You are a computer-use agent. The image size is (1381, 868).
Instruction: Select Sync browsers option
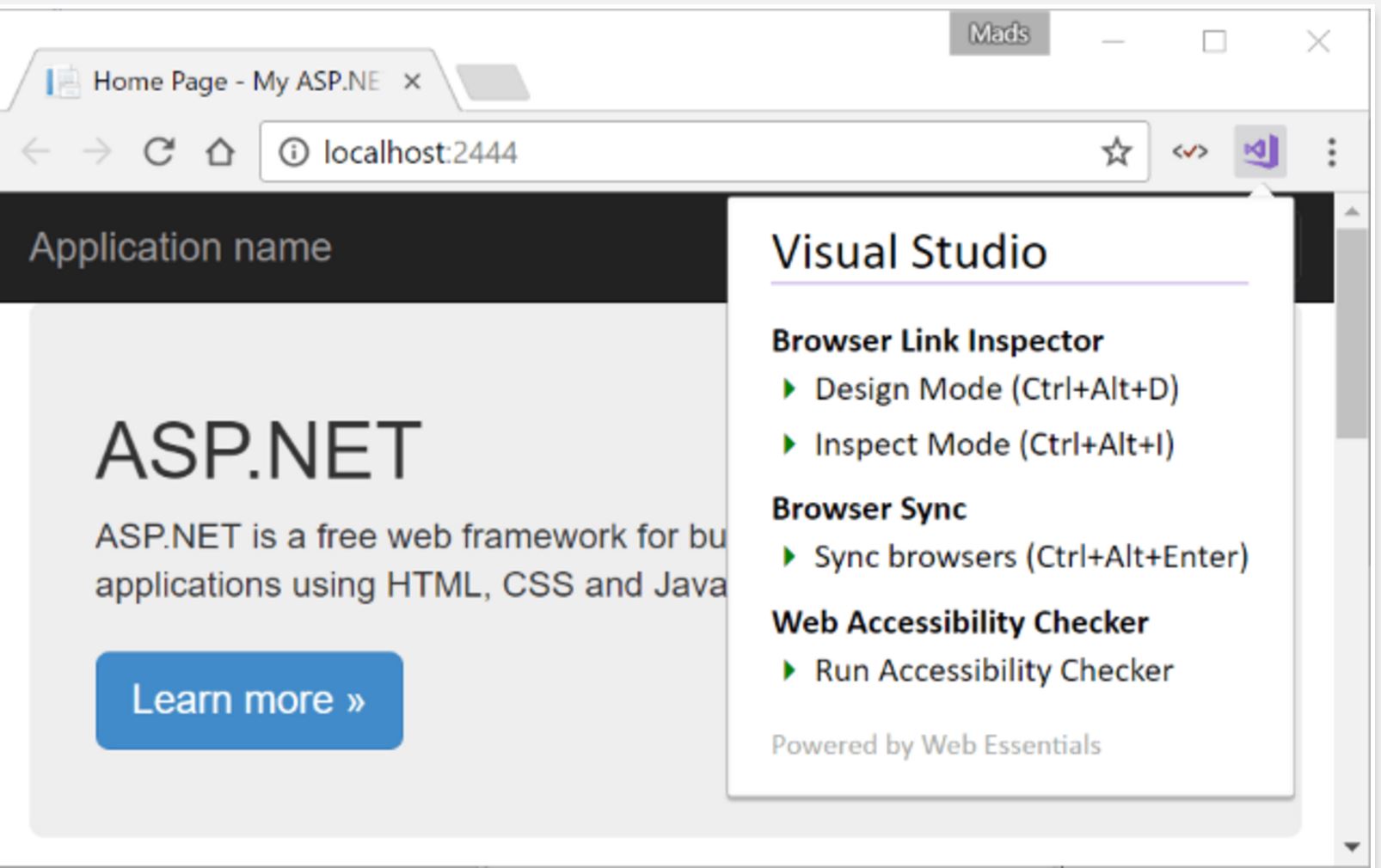tap(1030, 557)
